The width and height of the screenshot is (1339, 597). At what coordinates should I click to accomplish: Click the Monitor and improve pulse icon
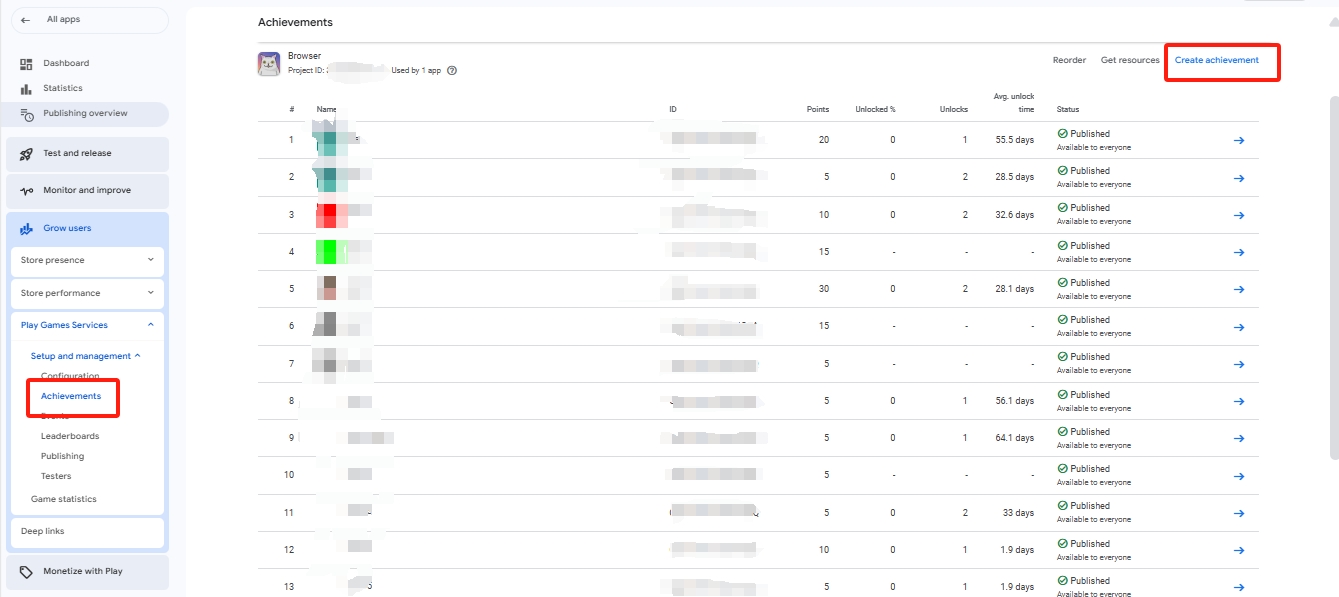click(x=27, y=191)
